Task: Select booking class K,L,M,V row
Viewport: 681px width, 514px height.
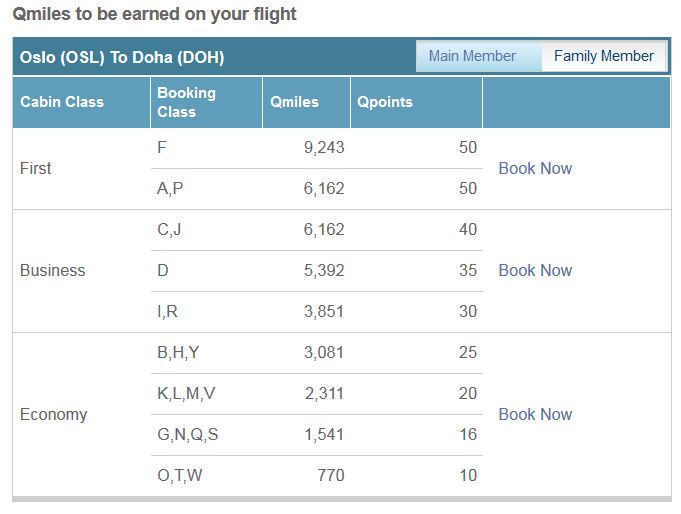Action: tap(317, 394)
